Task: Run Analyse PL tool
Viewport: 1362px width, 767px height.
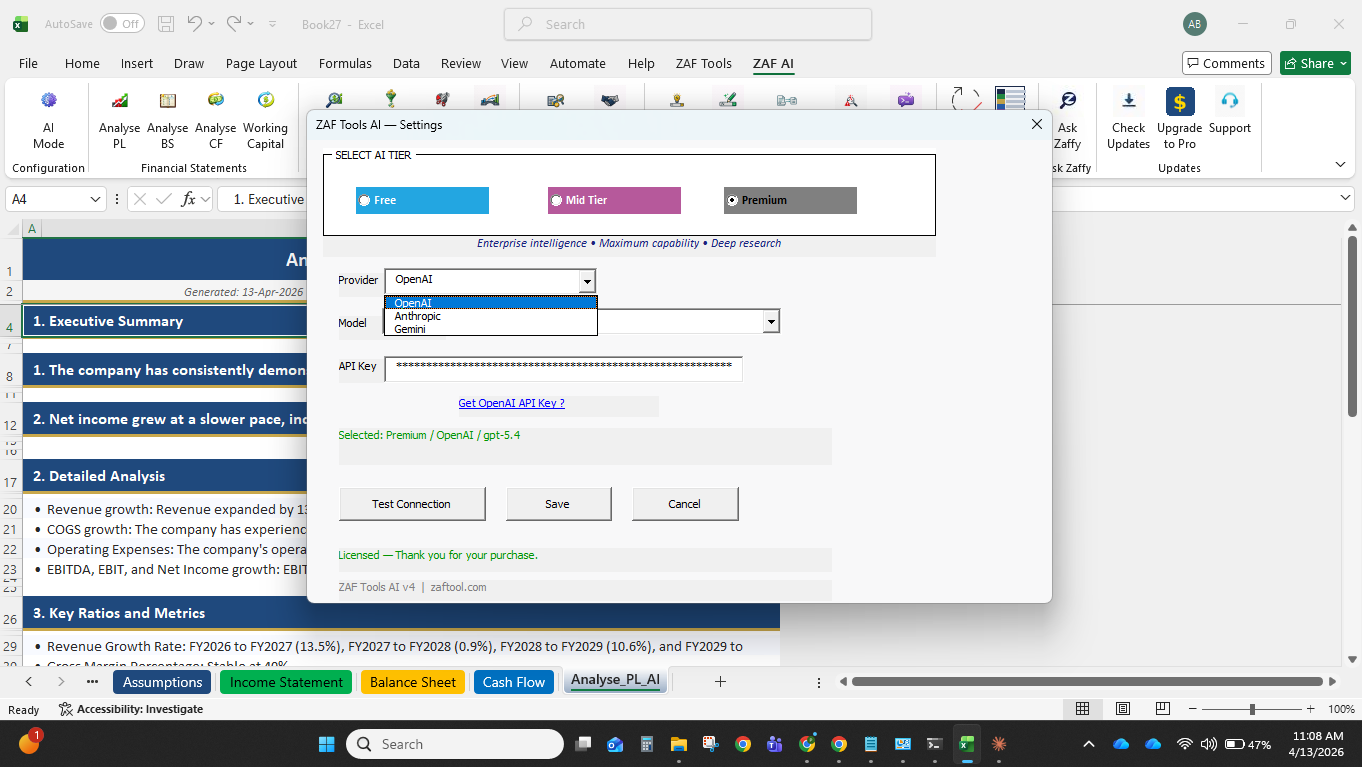Action: click(x=119, y=119)
